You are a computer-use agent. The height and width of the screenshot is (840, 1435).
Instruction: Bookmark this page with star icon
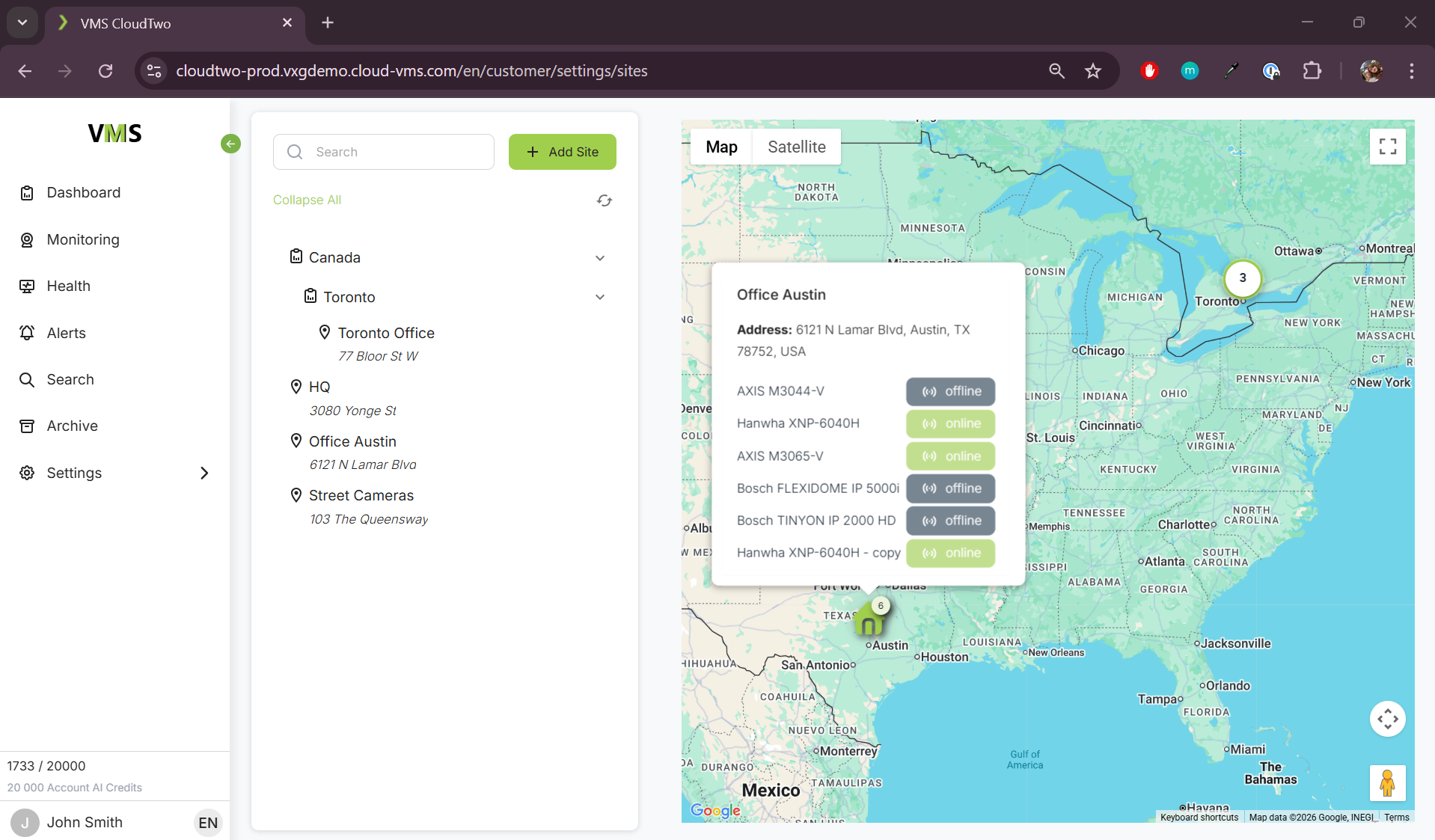[x=1093, y=71]
